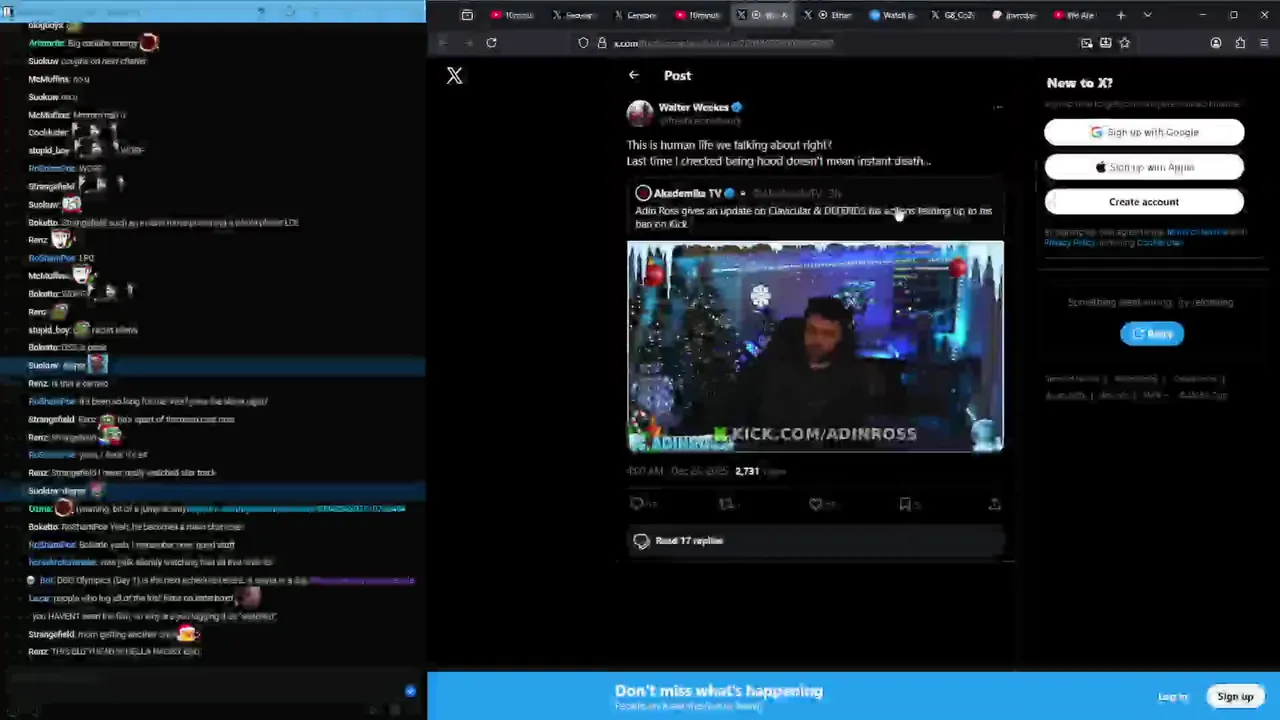Image resolution: width=1280 pixels, height=720 pixels.
Task: Switch to the Gemdon X tab
Action: (x=635, y=15)
